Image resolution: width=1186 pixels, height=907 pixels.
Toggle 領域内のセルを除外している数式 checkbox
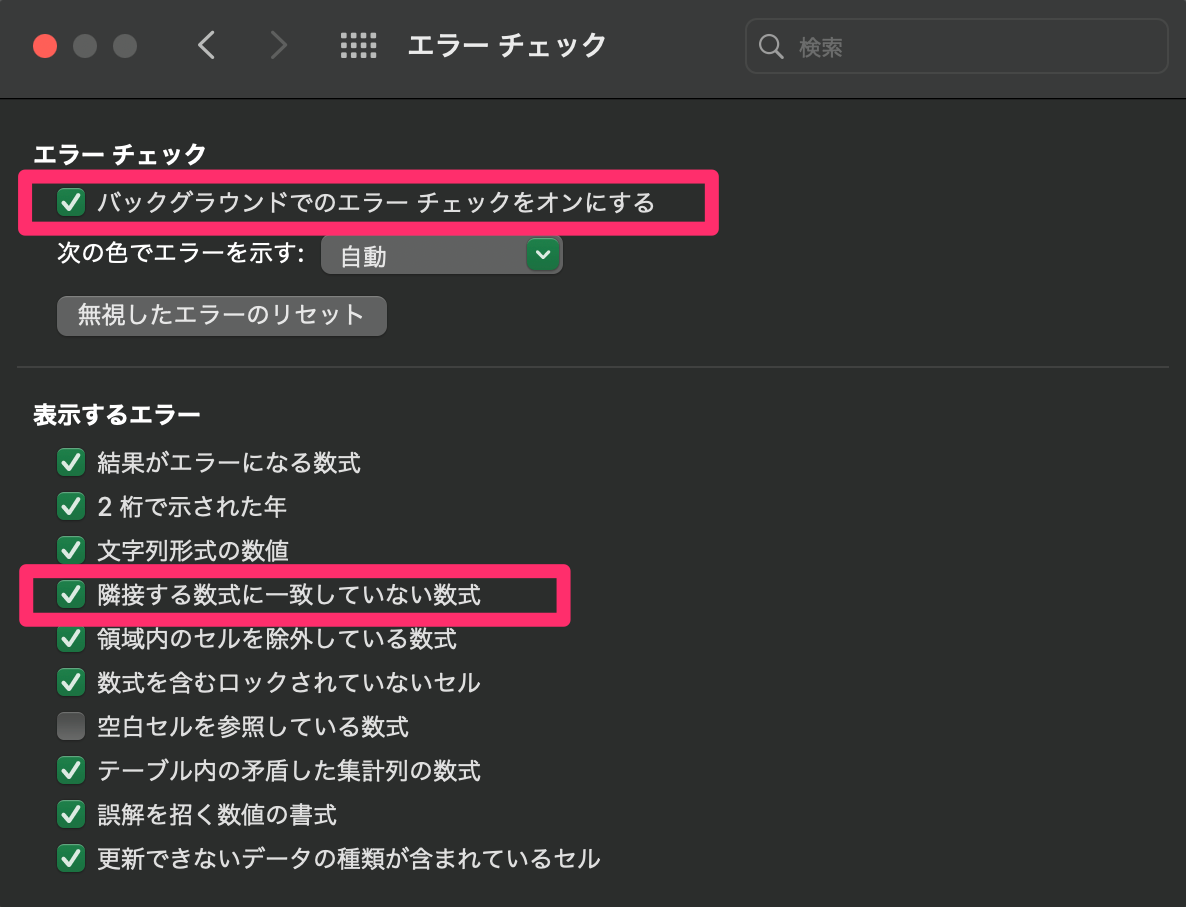click(x=71, y=638)
